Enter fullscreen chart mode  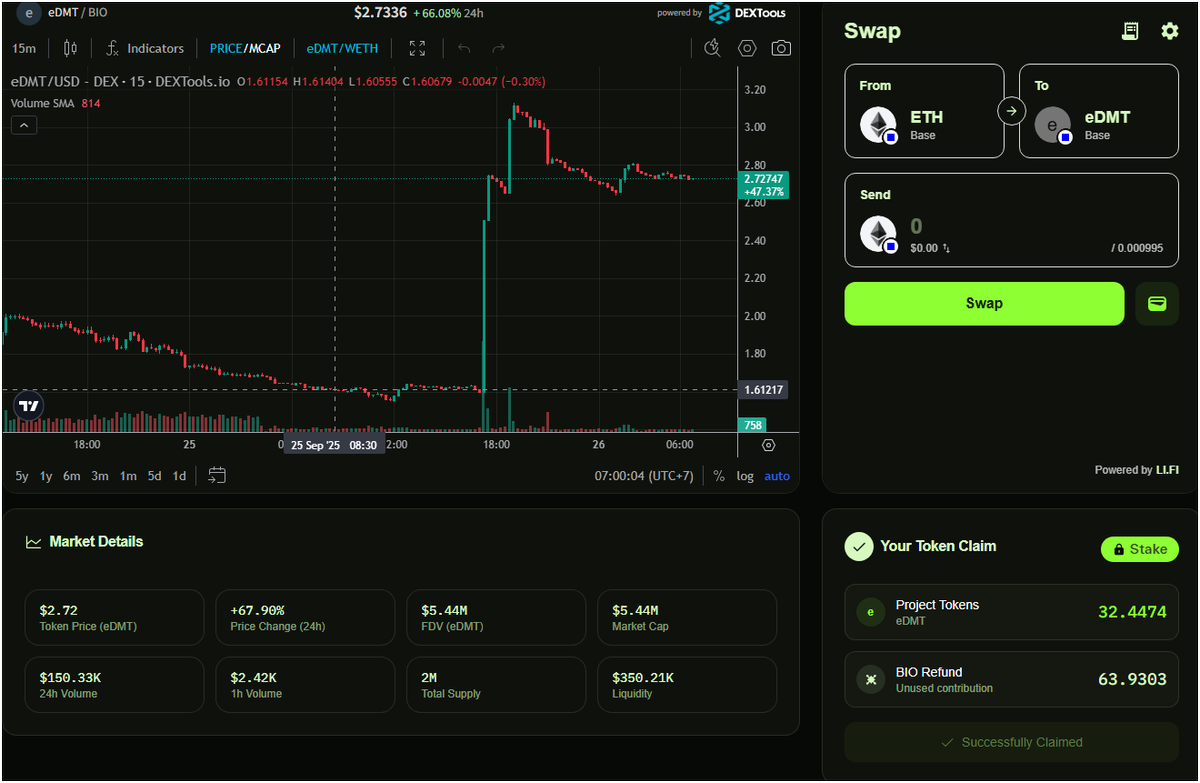pos(418,48)
